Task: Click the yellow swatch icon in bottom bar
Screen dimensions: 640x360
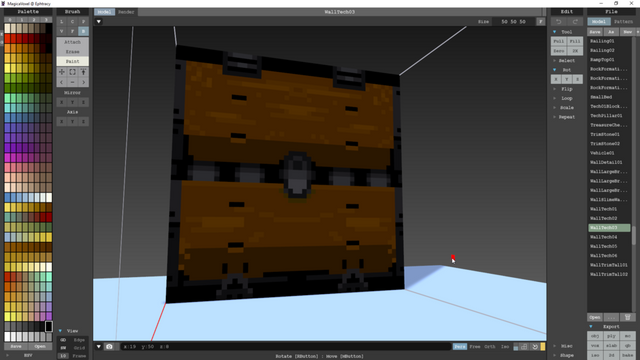Action: (x=543, y=347)
